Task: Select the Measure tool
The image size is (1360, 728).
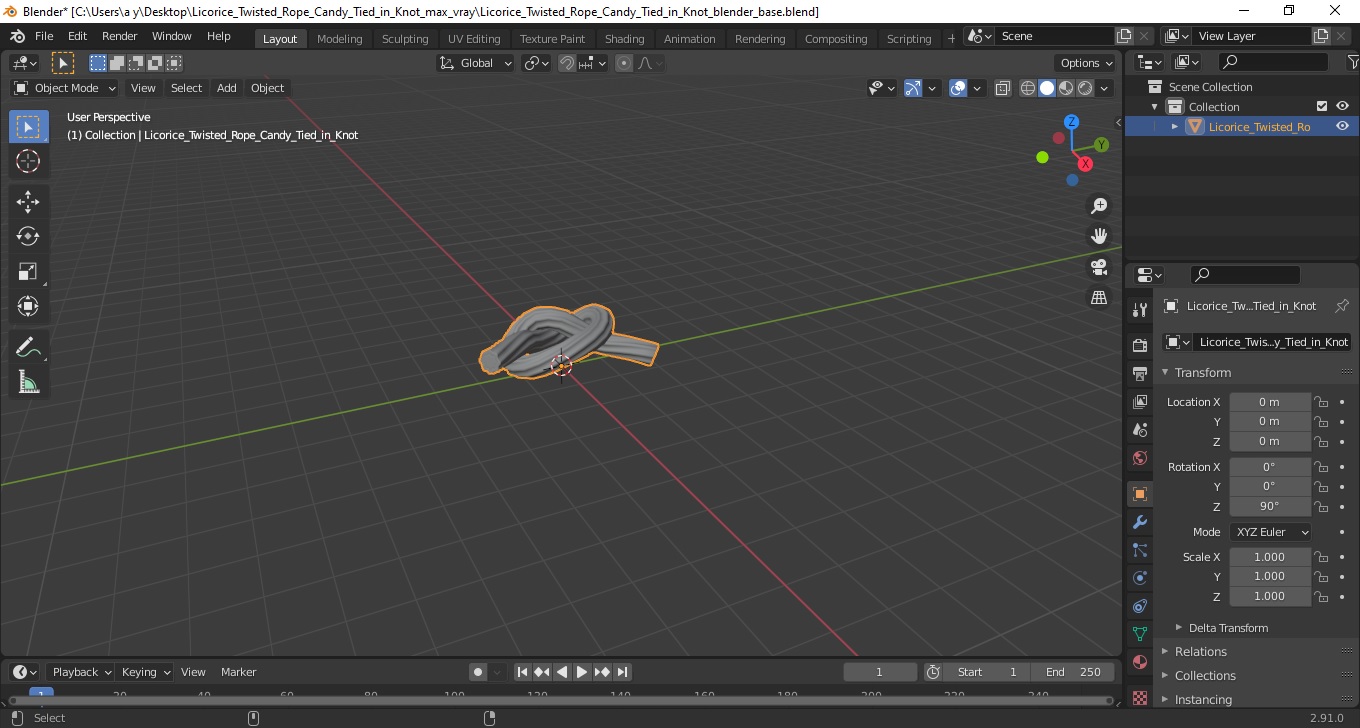Action: click(x=28, y=382)
